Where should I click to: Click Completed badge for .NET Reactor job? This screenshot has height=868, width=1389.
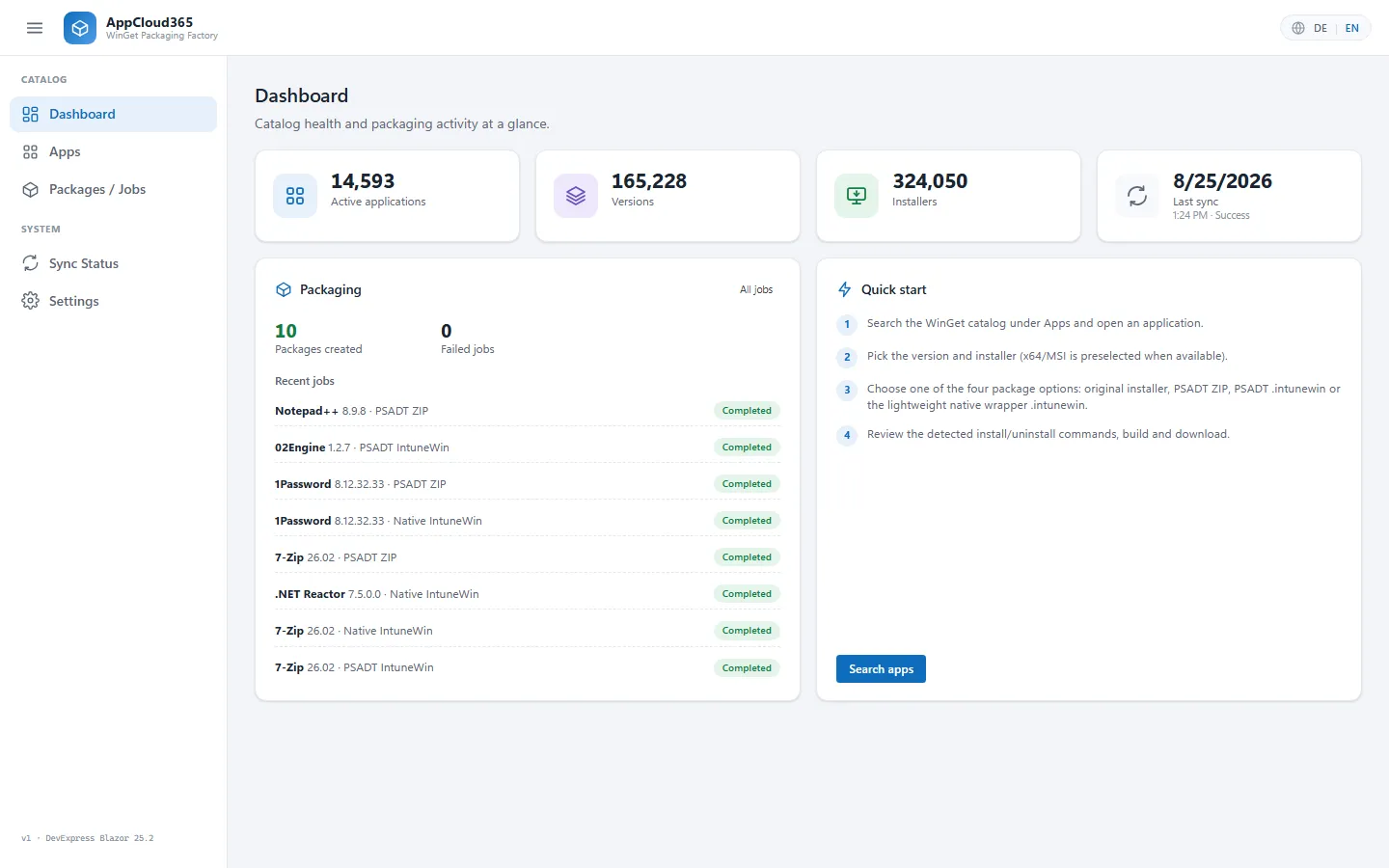pos(747,594)
